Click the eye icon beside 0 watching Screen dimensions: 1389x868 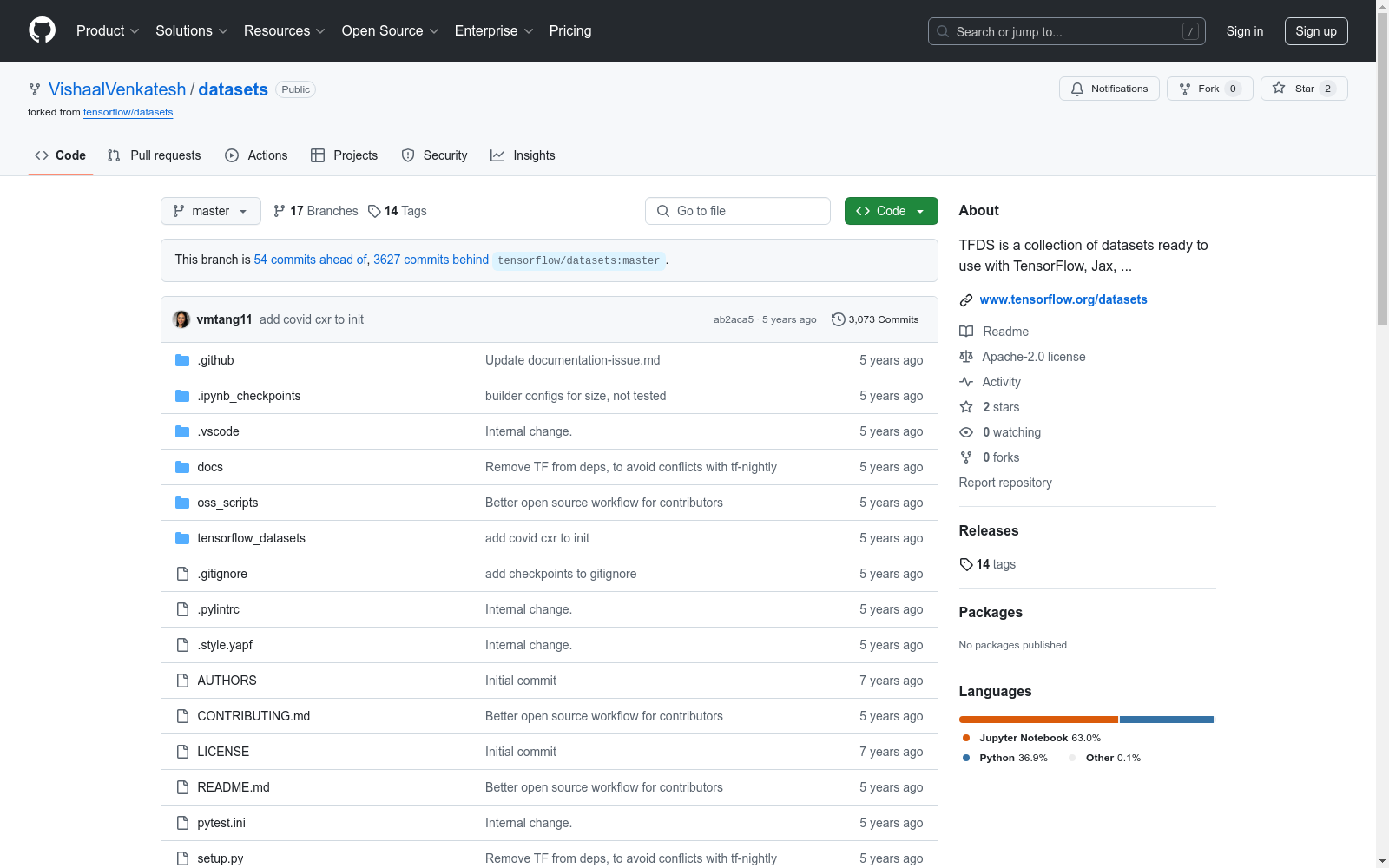click(966, 432)
